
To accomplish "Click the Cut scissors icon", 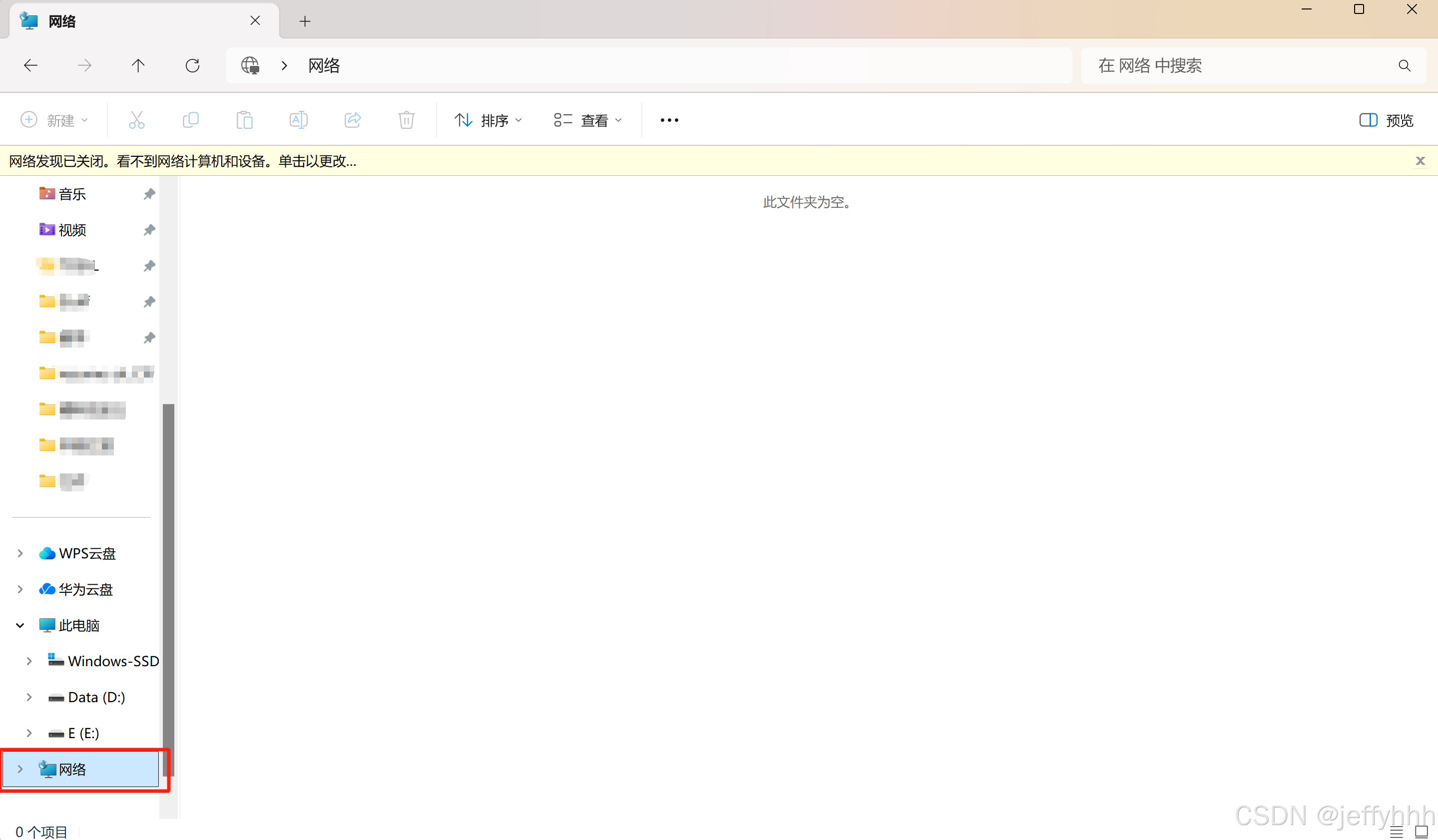I will (136, 120).
